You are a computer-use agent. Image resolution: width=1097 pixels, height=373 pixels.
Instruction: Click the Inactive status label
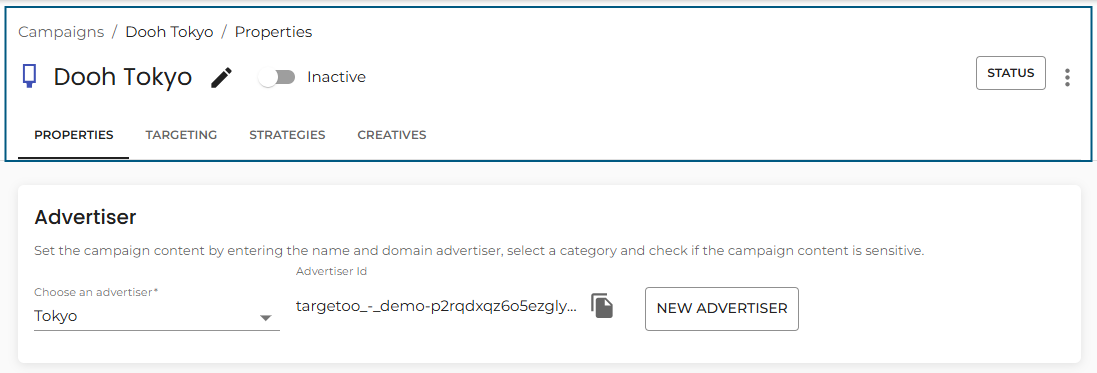(336, 77)
